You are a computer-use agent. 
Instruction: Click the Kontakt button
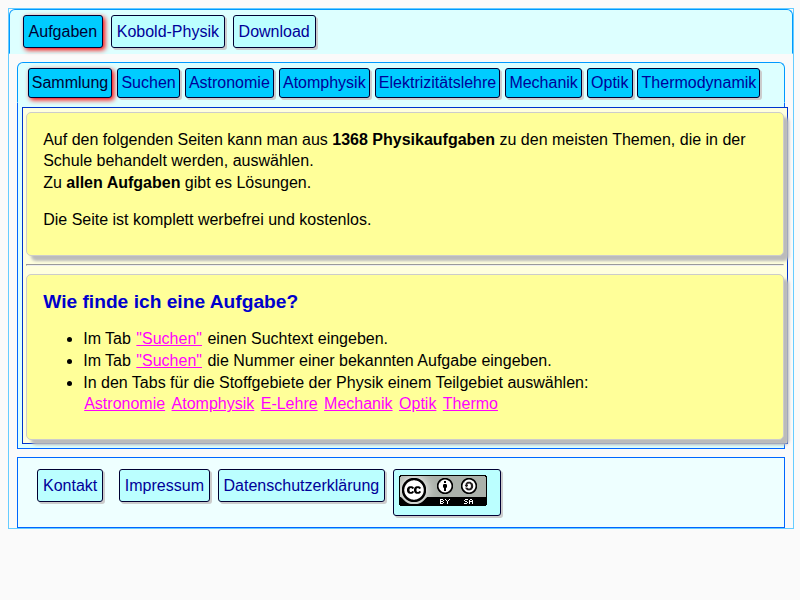[70, 485]
